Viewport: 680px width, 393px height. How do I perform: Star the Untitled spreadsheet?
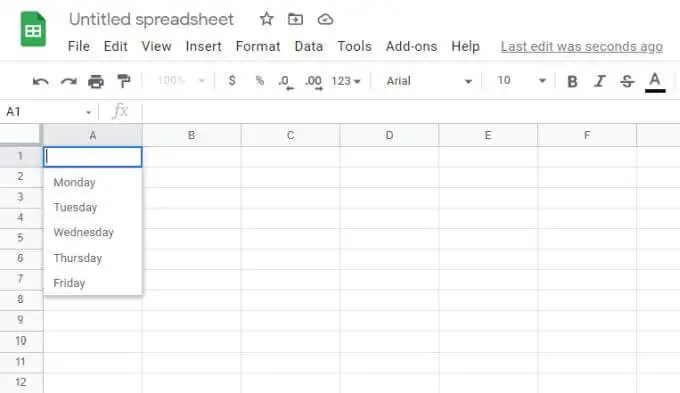pos(266,19)
